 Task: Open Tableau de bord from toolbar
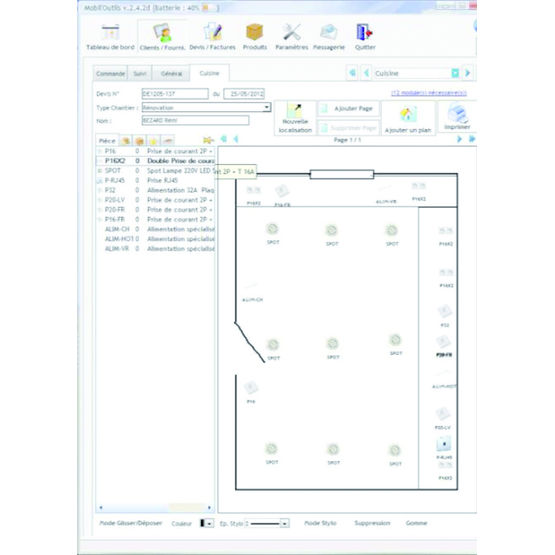click(x=110, y=37)
